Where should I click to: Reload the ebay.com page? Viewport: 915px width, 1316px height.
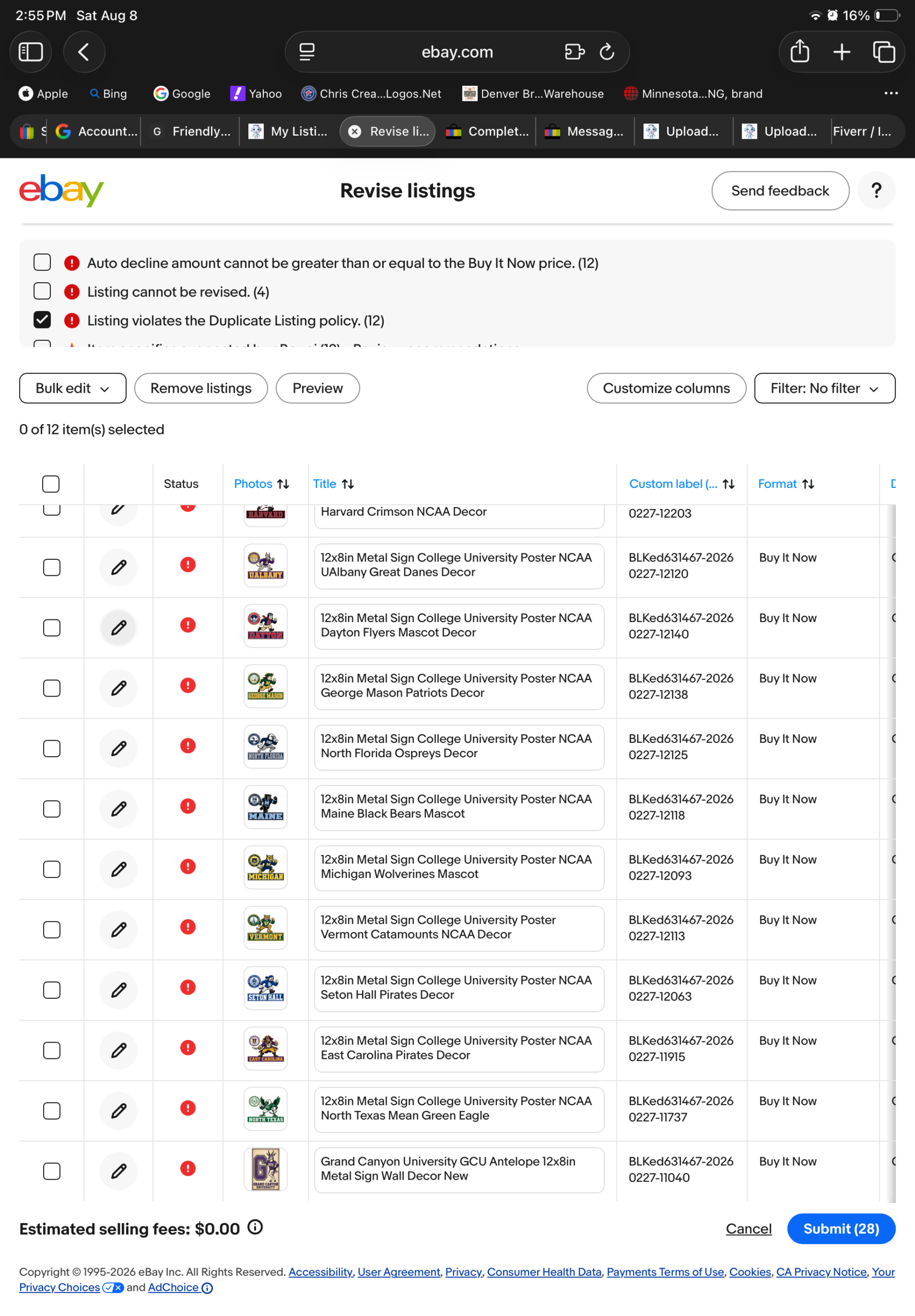[606, 52]
